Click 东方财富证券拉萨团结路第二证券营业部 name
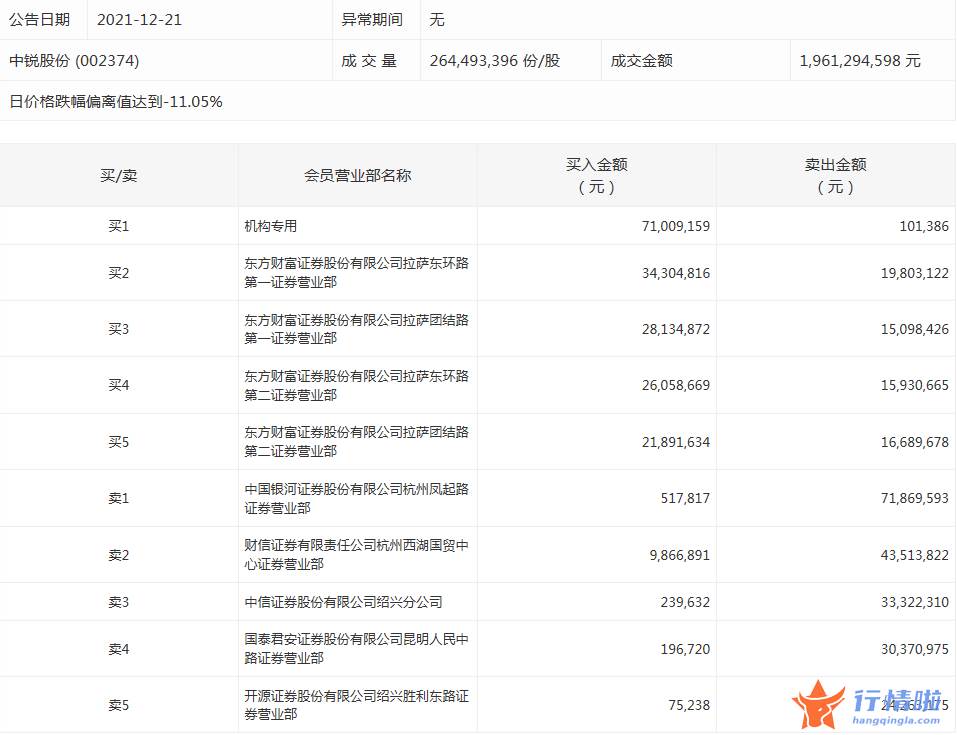The width and height of the screenshot is (957, 735). 356,442
